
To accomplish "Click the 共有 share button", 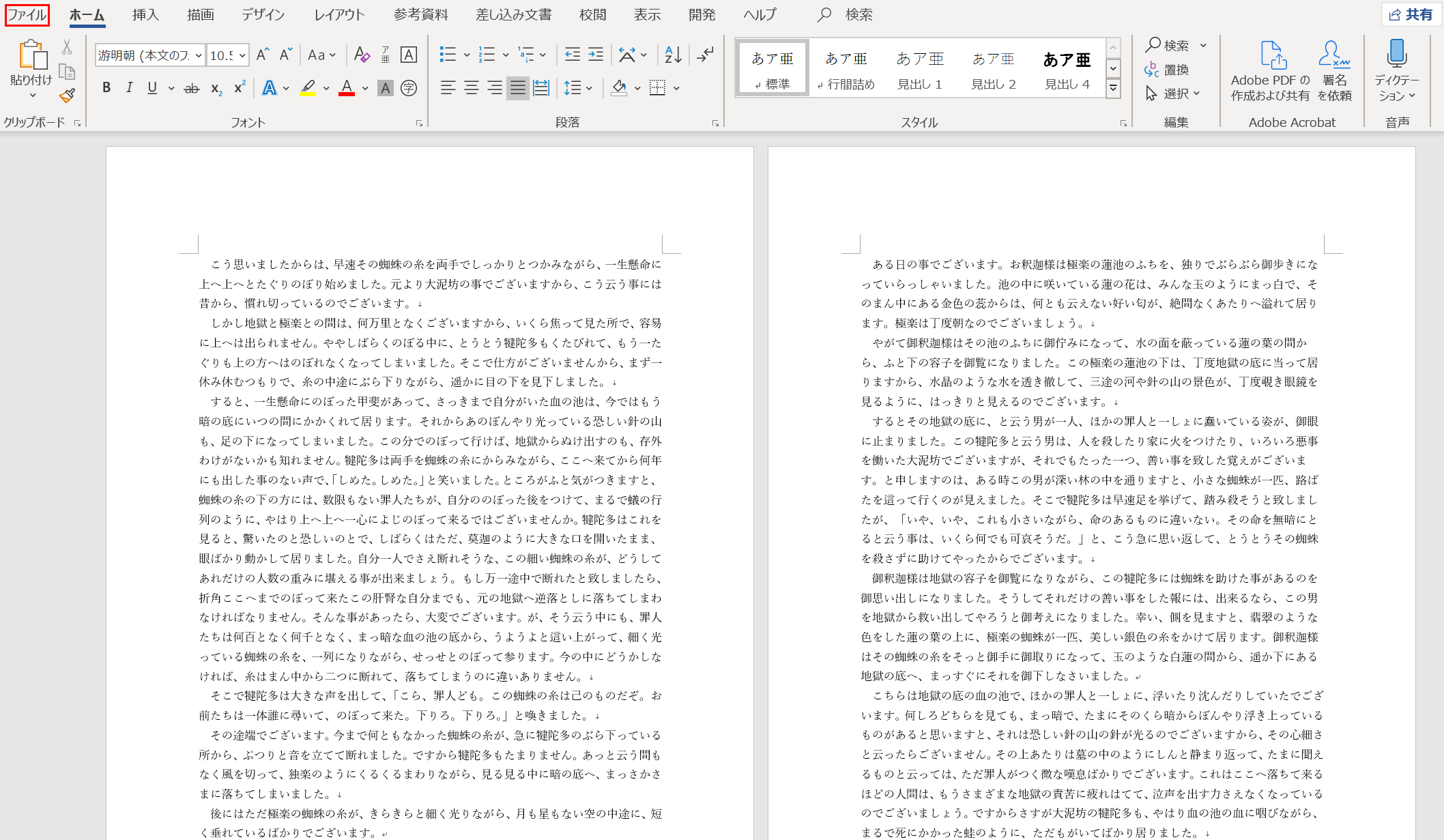I will 1411,14.
